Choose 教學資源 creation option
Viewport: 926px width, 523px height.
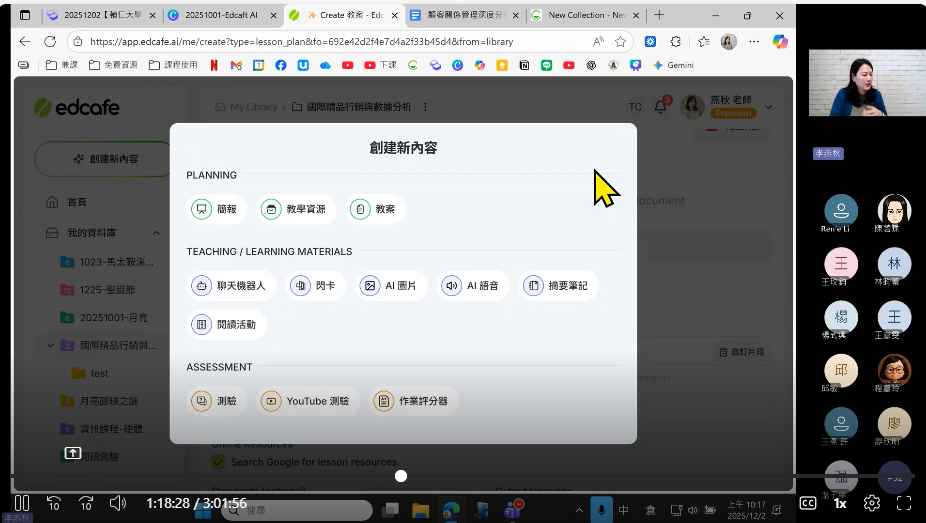296,209
